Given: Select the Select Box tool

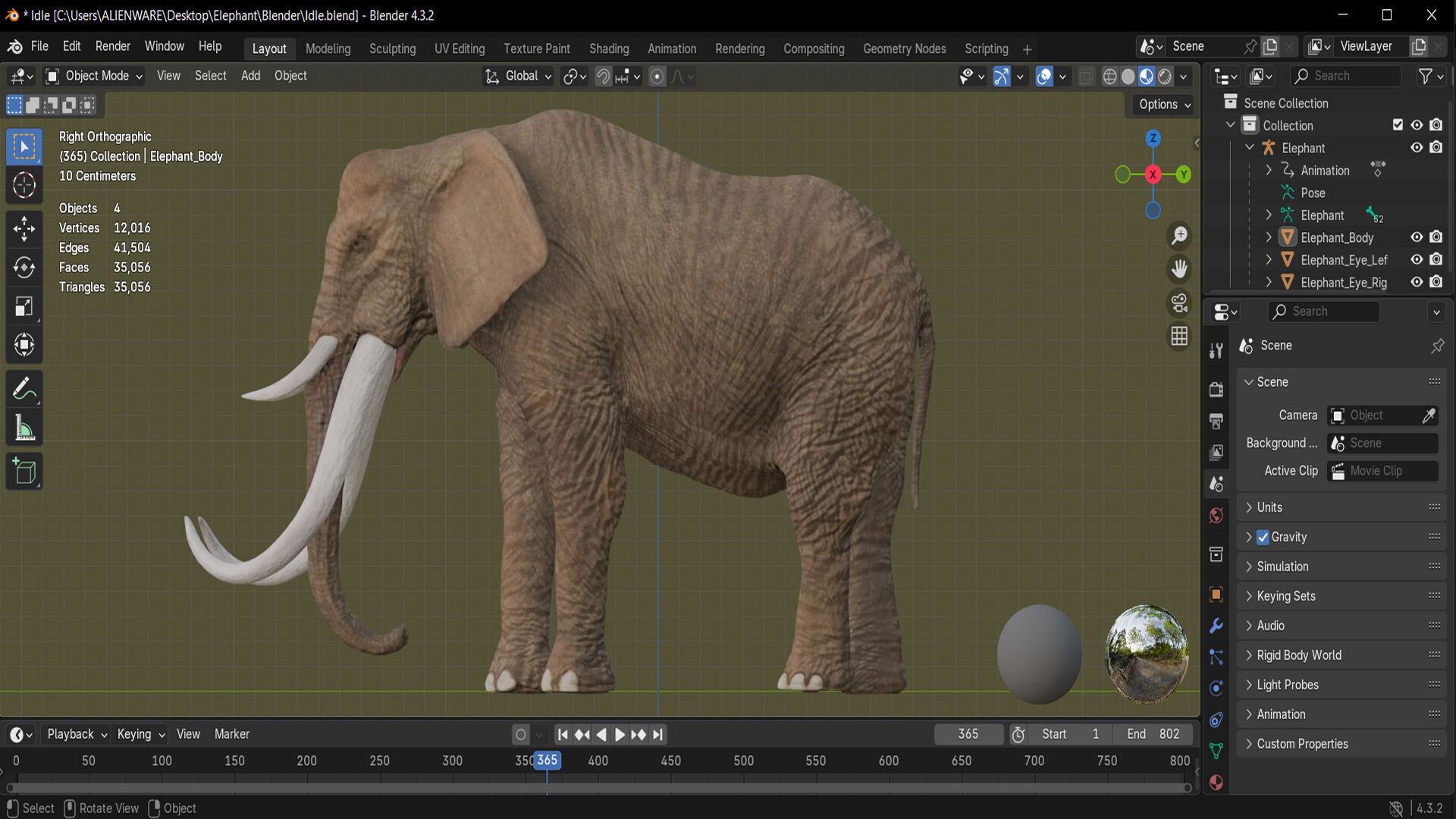Looking at the screenshot, I should coord(24,146).
